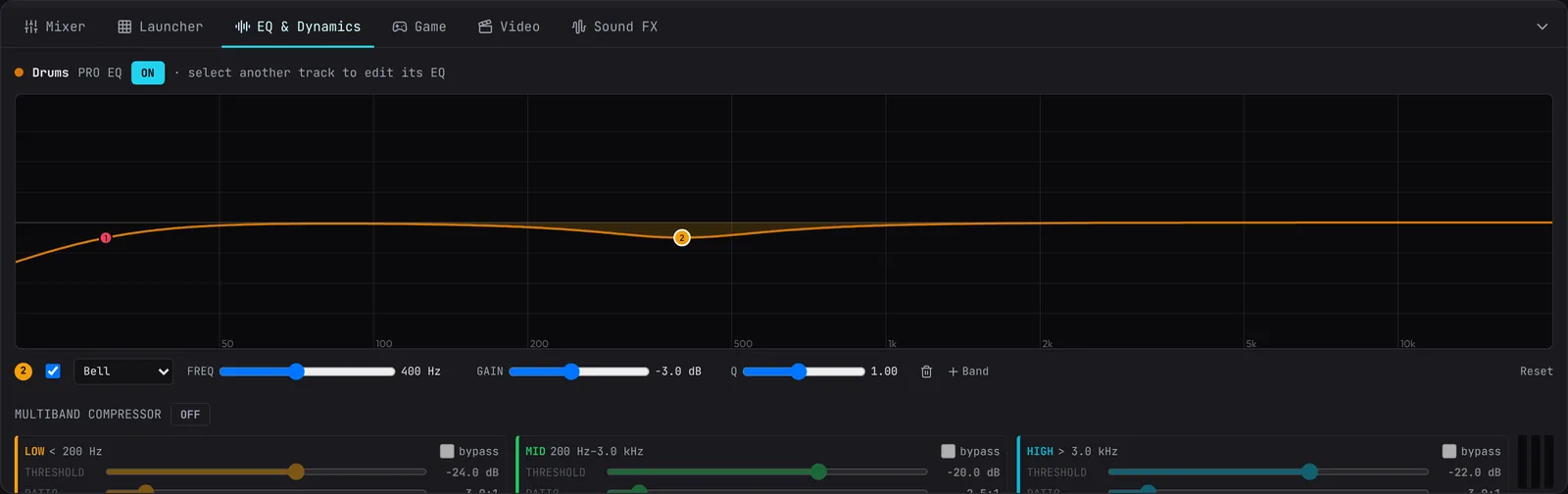Image resolution: width=1568 pixels, height=494 pixels.
Task: Select EQ band node 2 on curve
Action: 682,237
